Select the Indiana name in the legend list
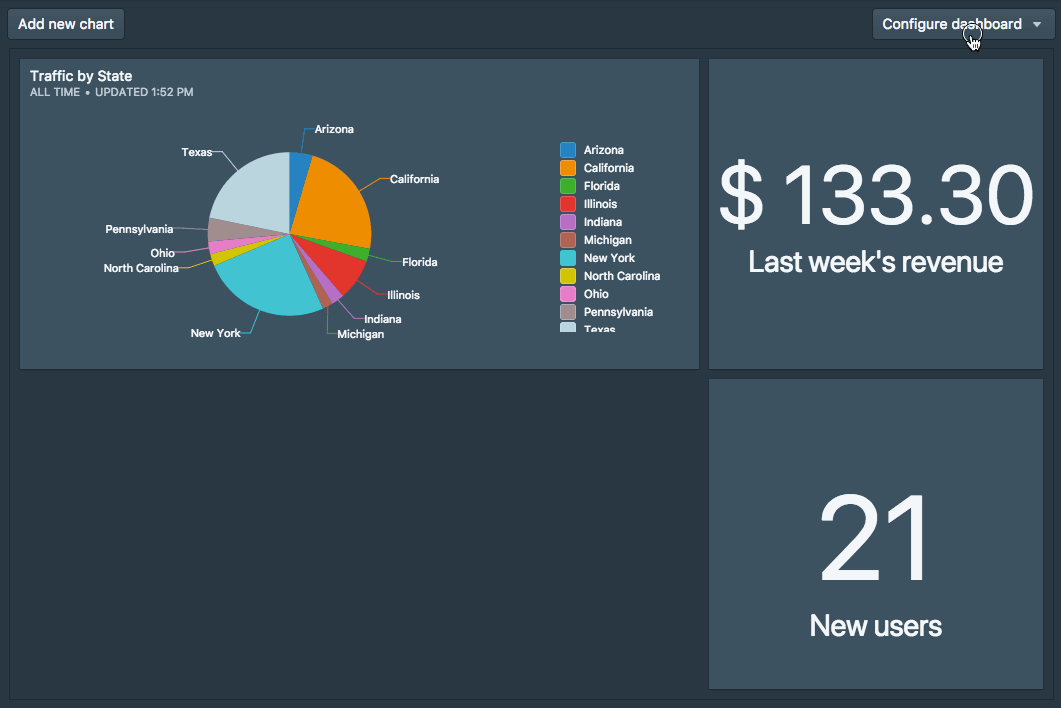 (x=603, y=222)
